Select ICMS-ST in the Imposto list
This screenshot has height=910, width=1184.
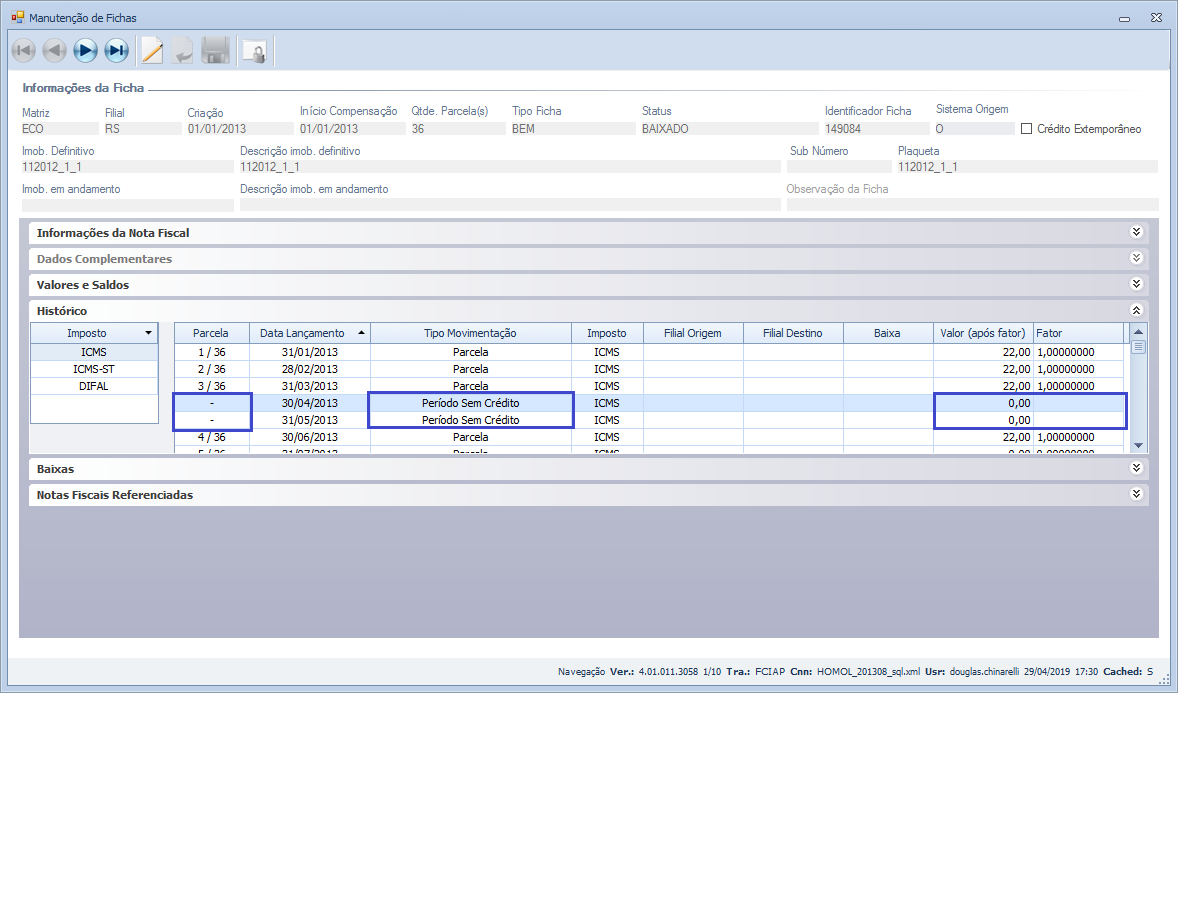click(x=94, y=369)
